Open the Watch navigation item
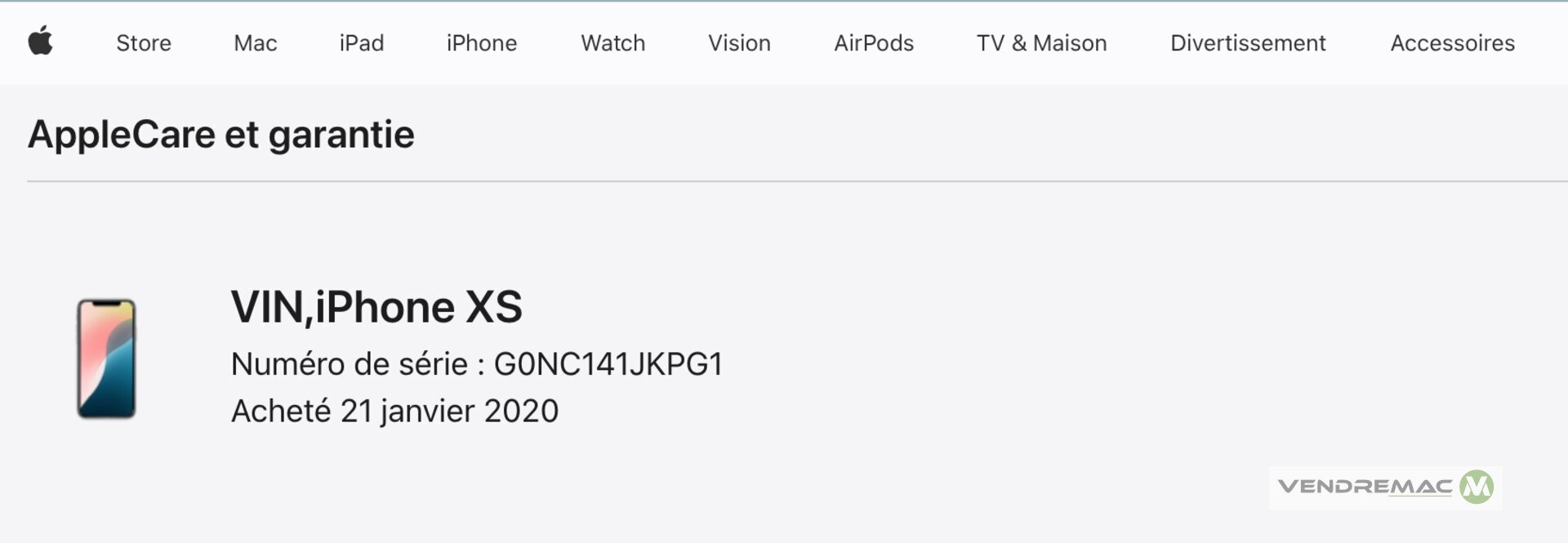Viewport: 1568px width, 543px height. pyautogui.click(x=613, y=43)
